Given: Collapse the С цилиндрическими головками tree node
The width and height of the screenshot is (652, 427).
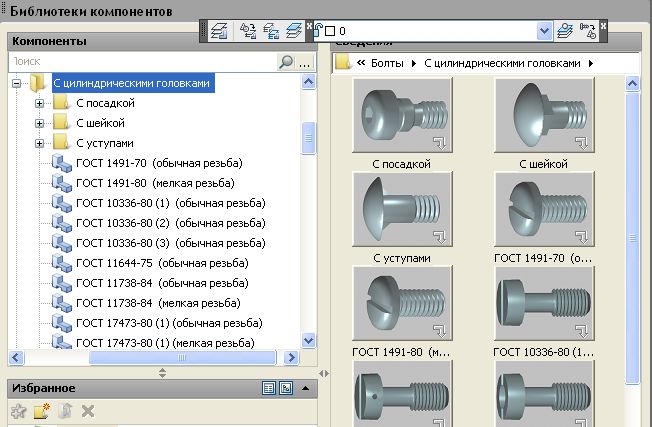Looking at the screenshot, I should pyautogui.click(x=17, y=84).
